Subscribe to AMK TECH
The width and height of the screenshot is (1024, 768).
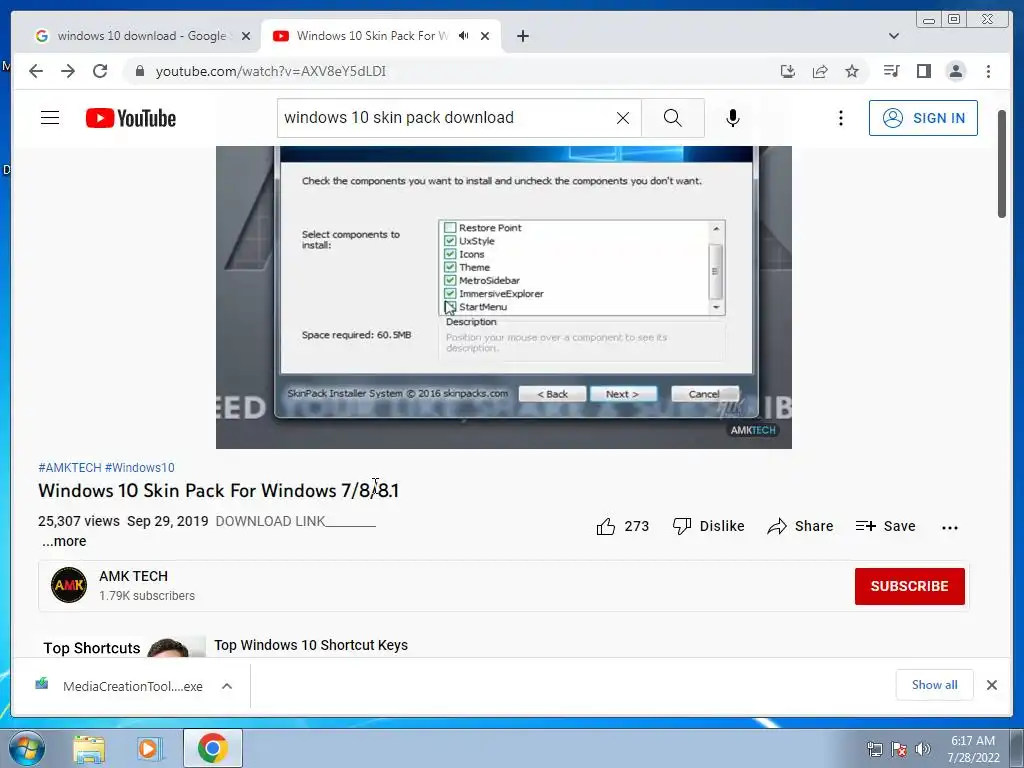click(909, 586)
